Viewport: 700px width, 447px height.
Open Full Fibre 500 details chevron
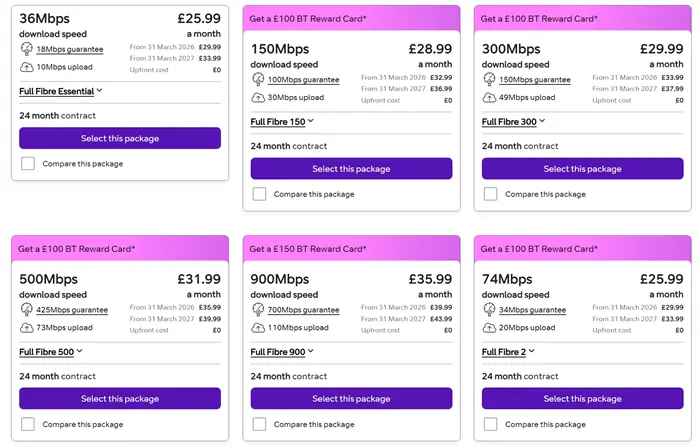click(79, 351)
